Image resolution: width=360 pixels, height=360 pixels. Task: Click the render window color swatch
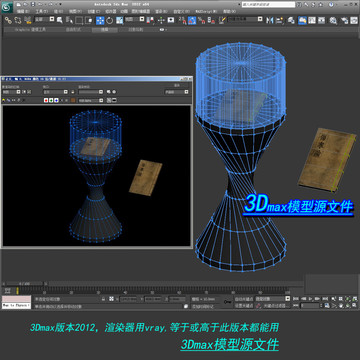tap(73, 100)
